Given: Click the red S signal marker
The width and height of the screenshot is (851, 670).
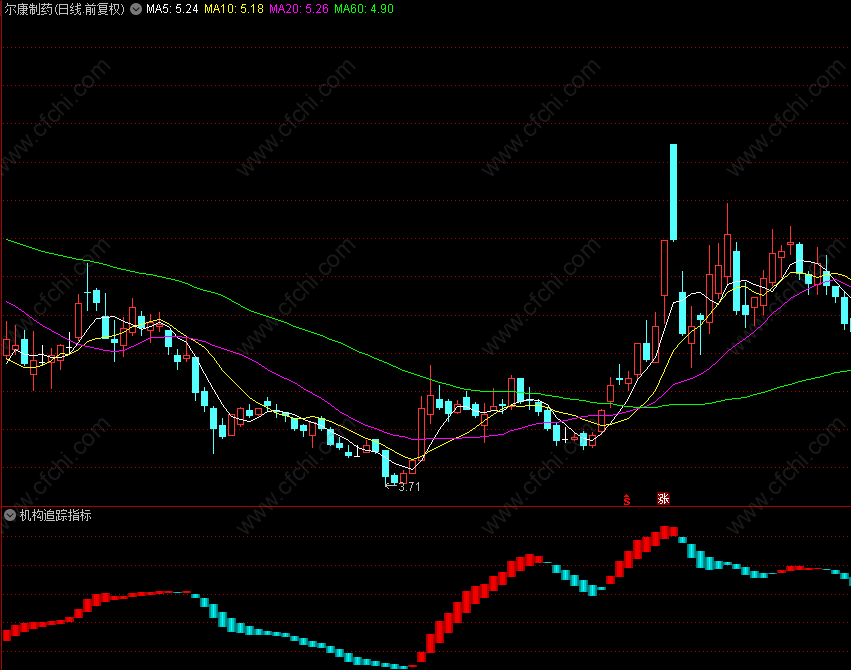Looking at the screenshot, I should (627, 500).
